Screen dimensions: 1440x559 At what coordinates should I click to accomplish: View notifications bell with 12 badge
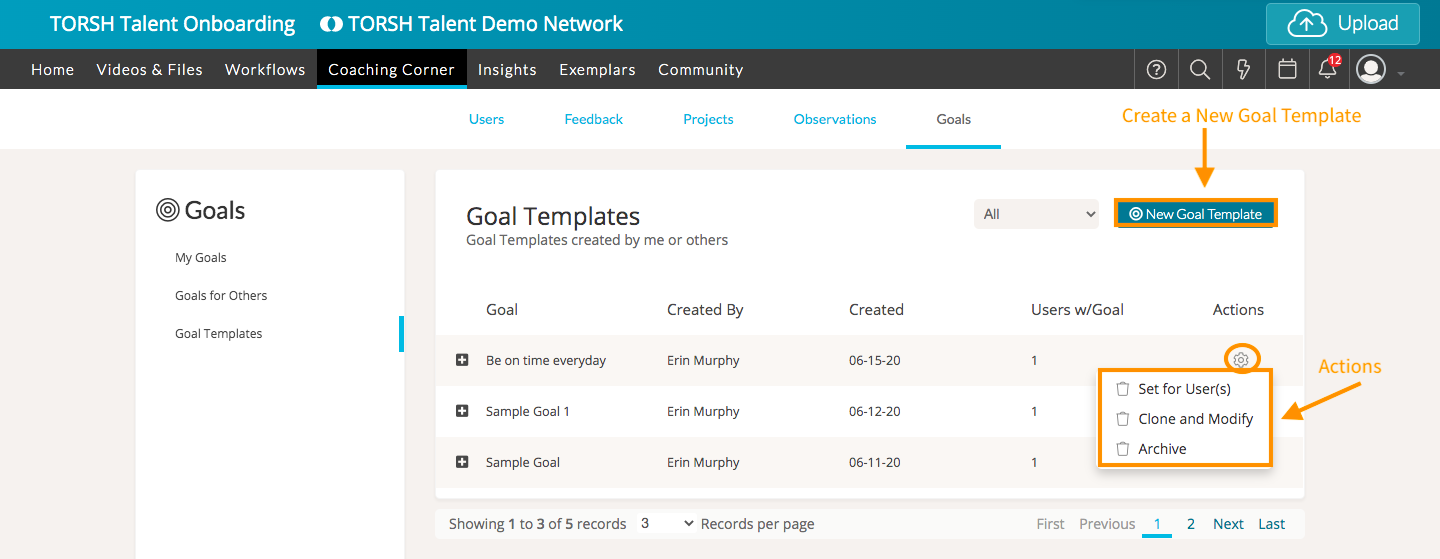pos(1328,69)
